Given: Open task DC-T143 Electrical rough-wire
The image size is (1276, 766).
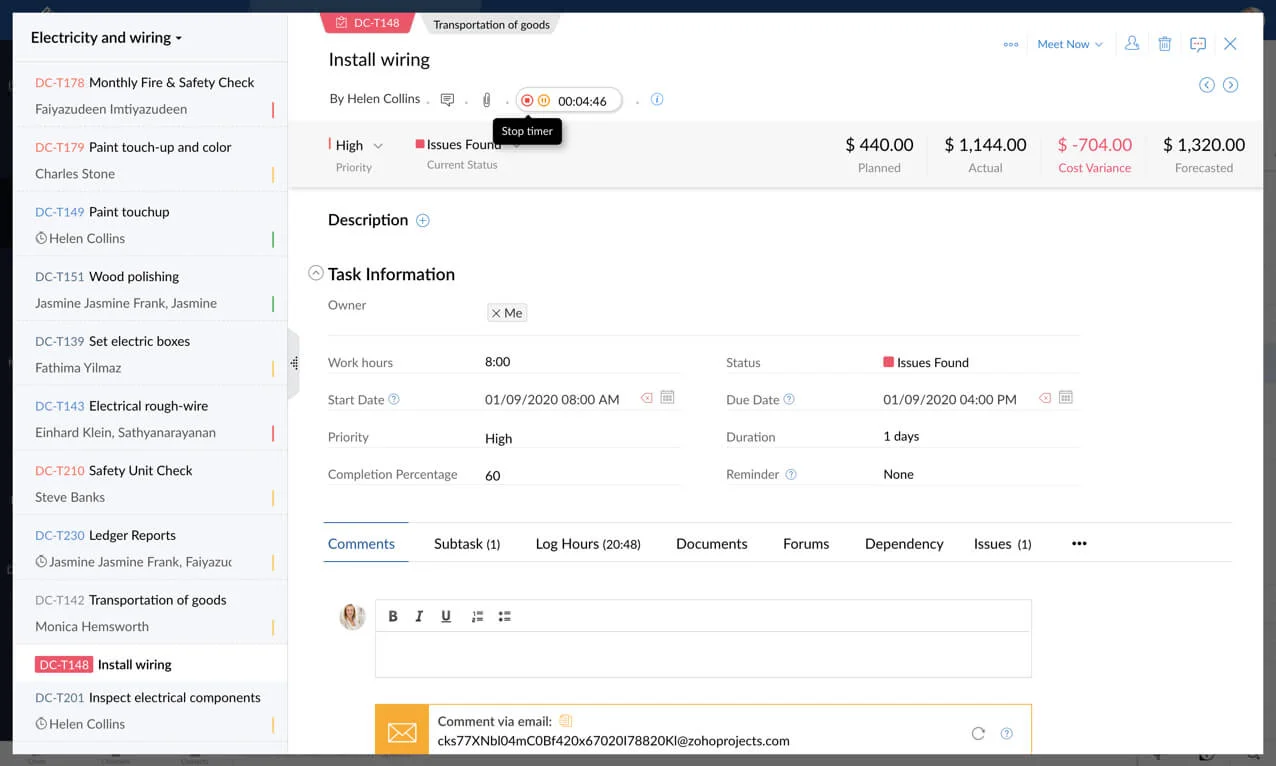Looking at the screenshot, I should (x=148, y=406).
